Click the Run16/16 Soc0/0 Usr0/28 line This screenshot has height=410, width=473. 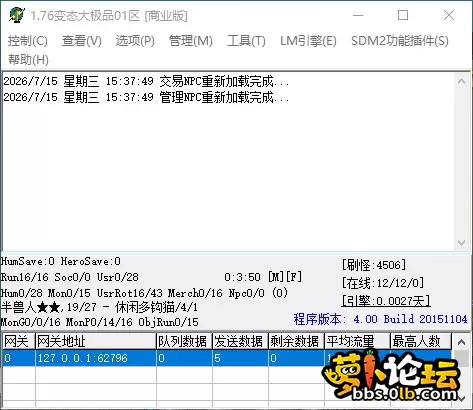click(x=70, y=277)
